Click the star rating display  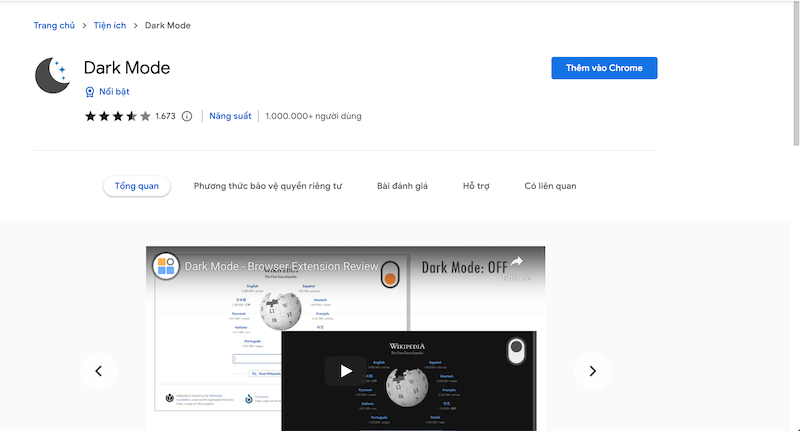(118, 116)
